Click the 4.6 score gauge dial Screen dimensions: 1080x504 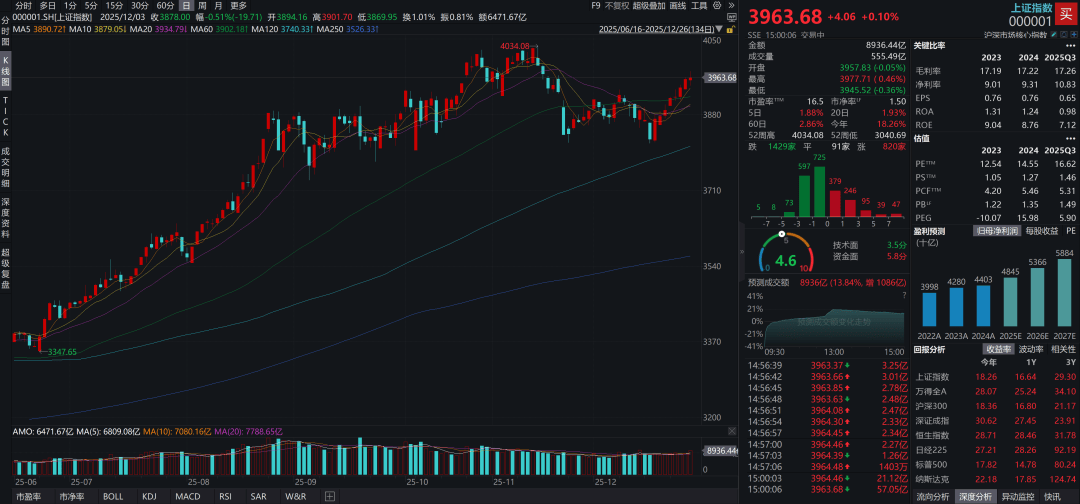[x=778, y=257]
